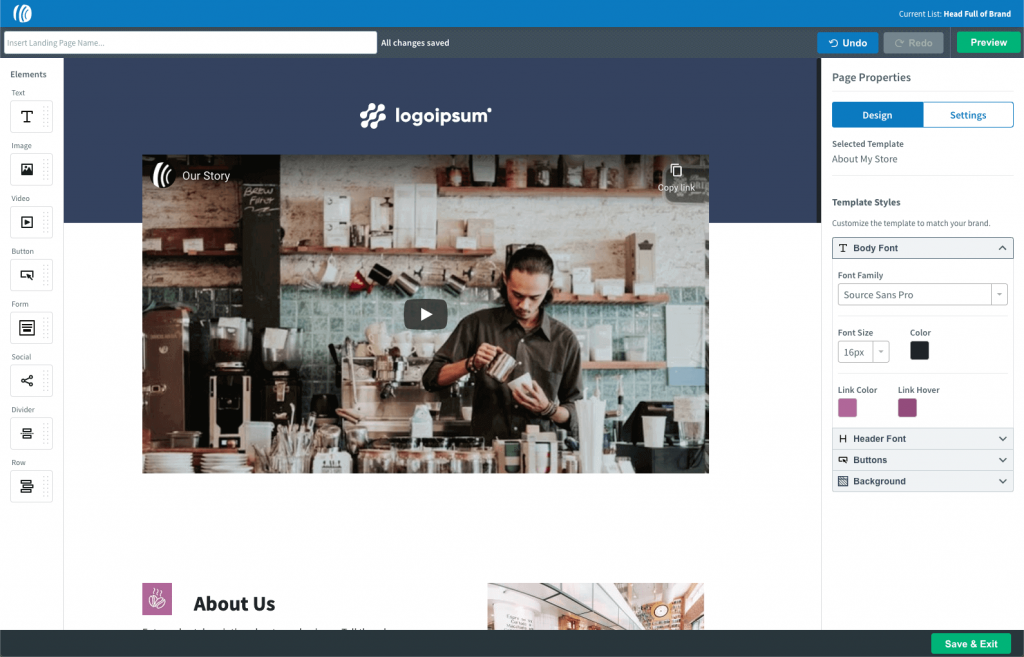Select the Divider element icon
Viewport: 1024px width, 657px height.
pos(27,433)
